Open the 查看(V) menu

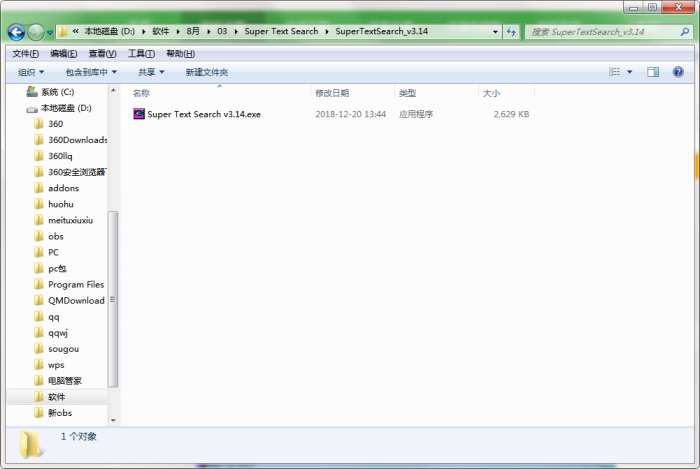click(x=102, y=54)
